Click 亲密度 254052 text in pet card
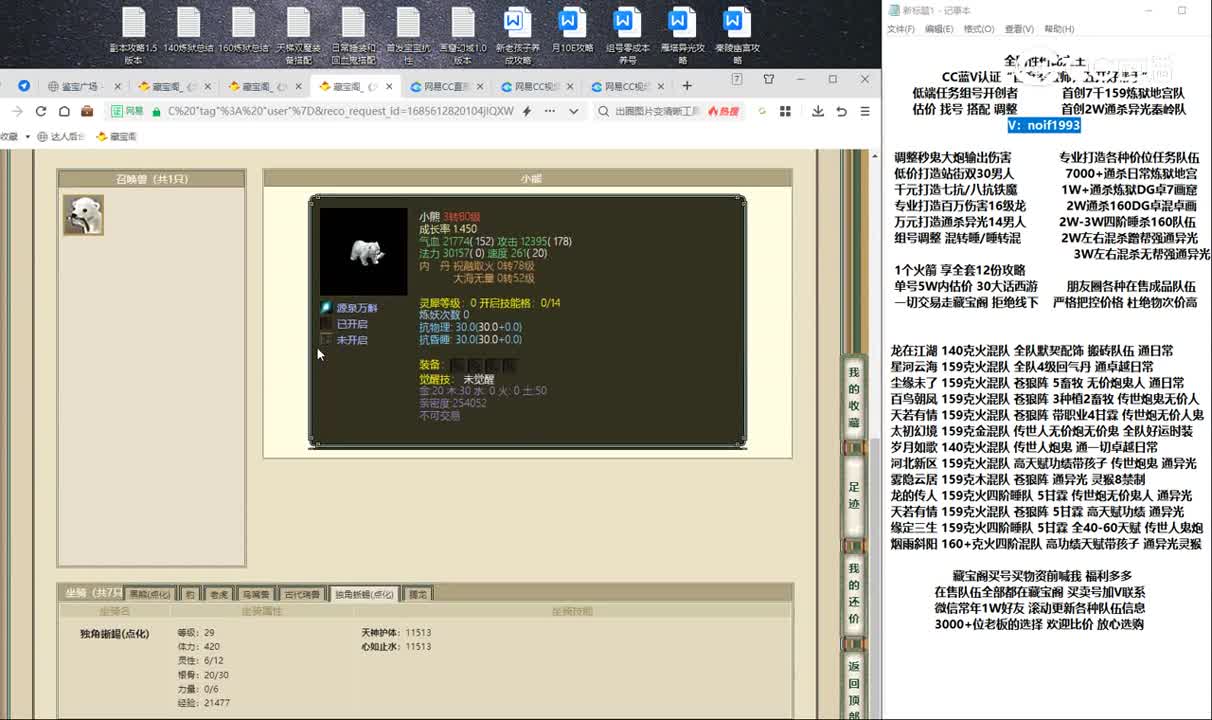The image size is (1212, 720). tap(453, 403)
